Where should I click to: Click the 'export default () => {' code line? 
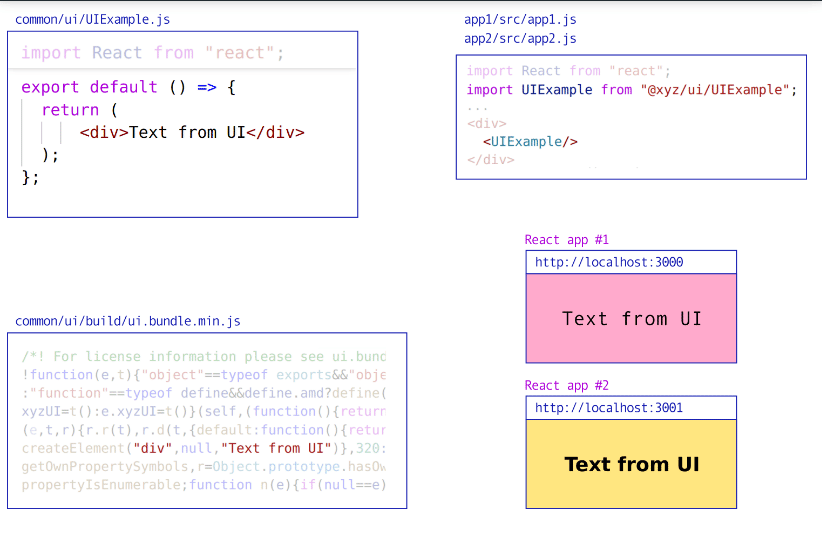tap(128, 87)
